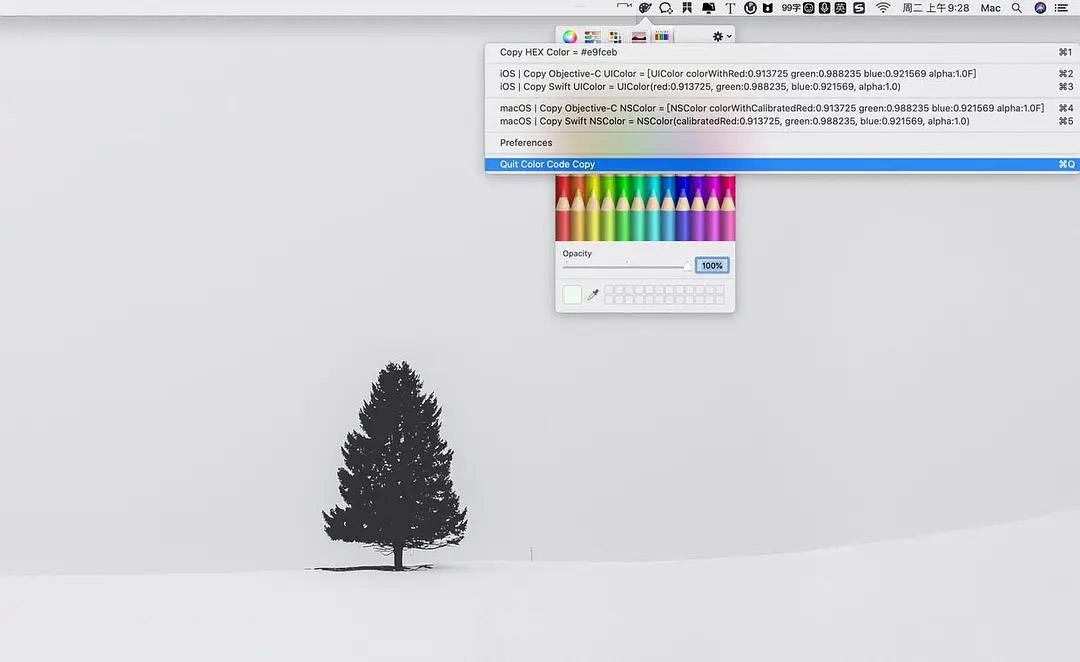Click the 99字 word count menu item
The width and height of the screenshot is (1080, 662).
(791, 8)
